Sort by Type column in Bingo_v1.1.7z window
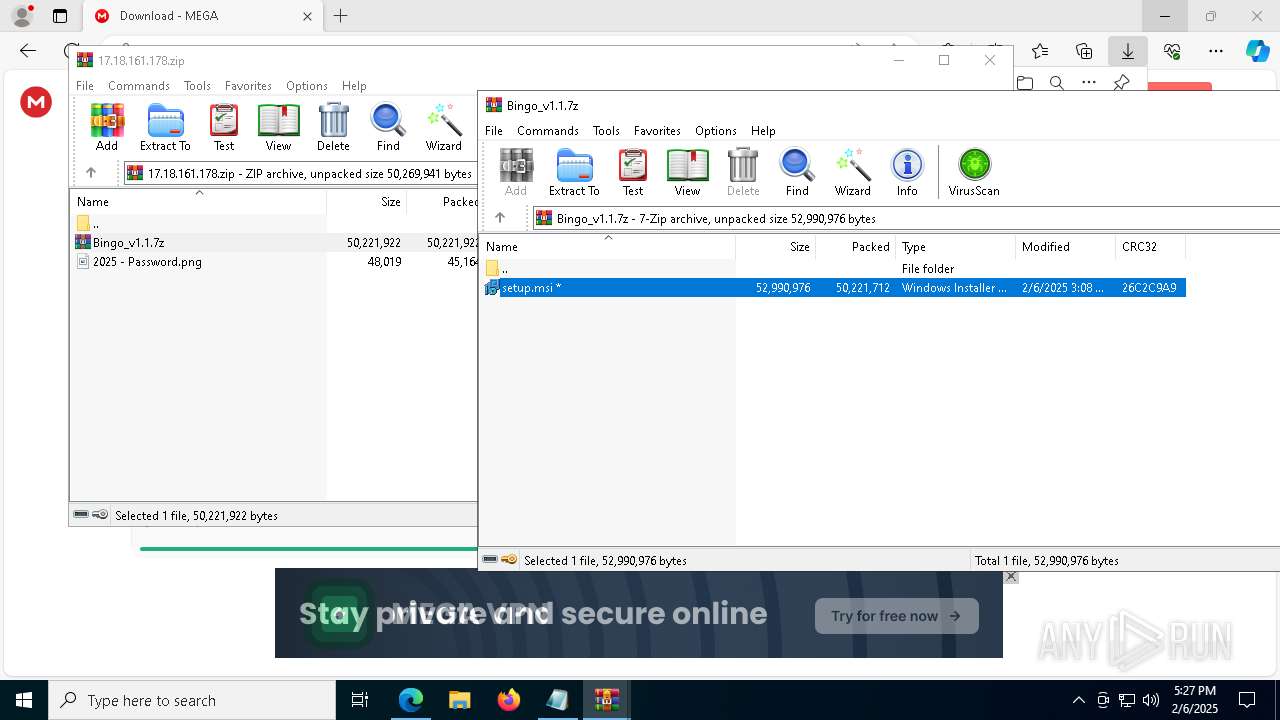 956,246
